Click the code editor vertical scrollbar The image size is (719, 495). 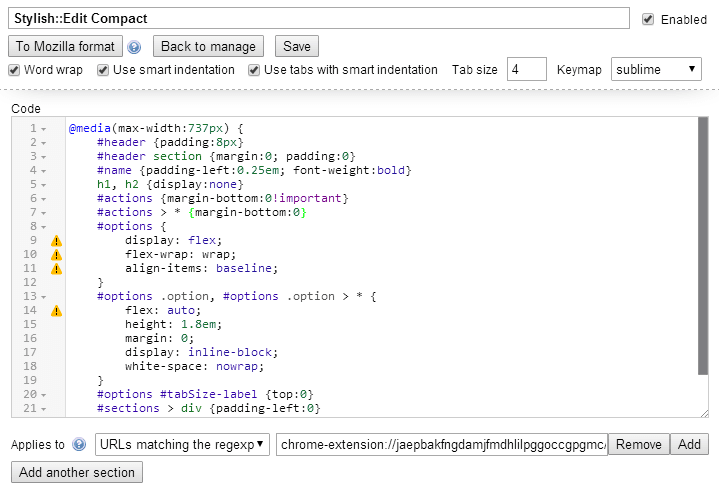[x=703, y=245]
